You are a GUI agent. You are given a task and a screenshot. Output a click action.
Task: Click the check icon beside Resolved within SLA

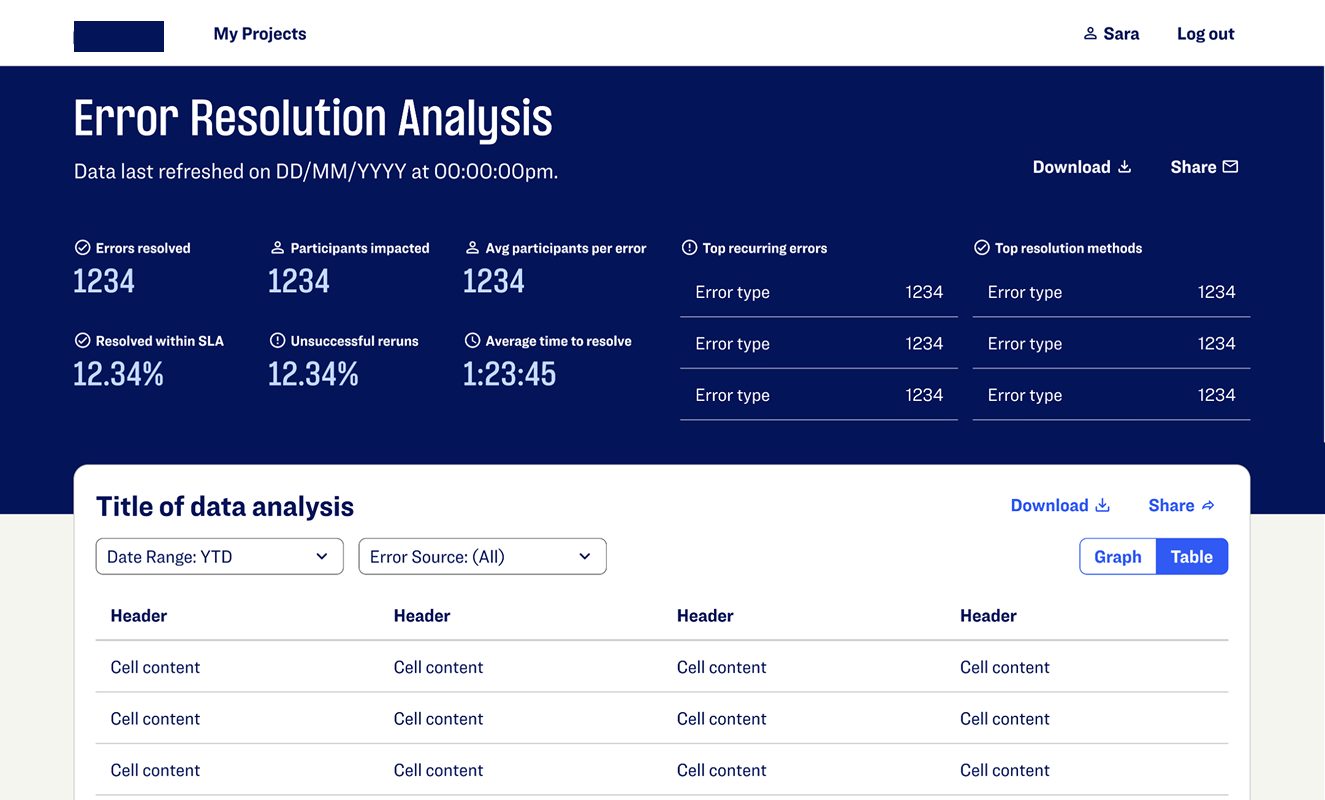click(x=82, y=341)
